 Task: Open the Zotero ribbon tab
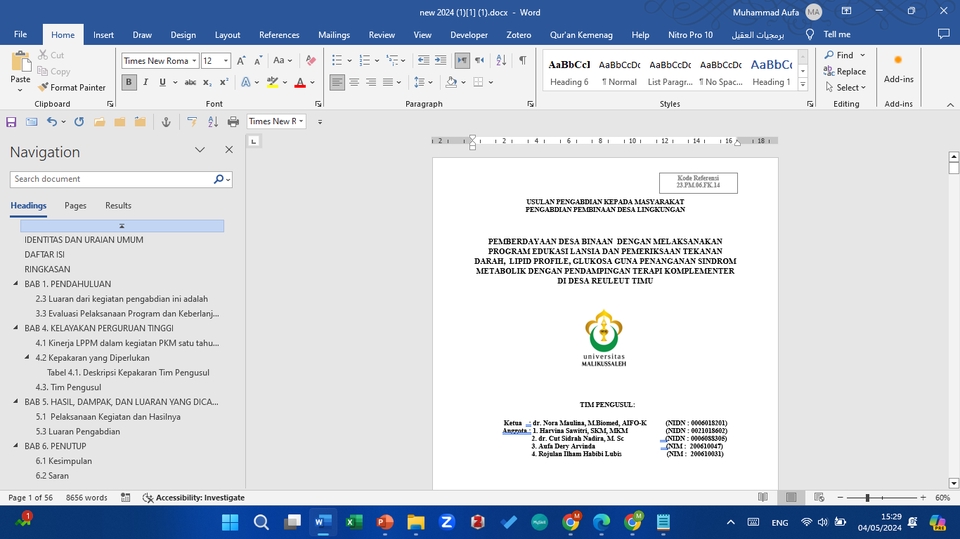point(519,35)
